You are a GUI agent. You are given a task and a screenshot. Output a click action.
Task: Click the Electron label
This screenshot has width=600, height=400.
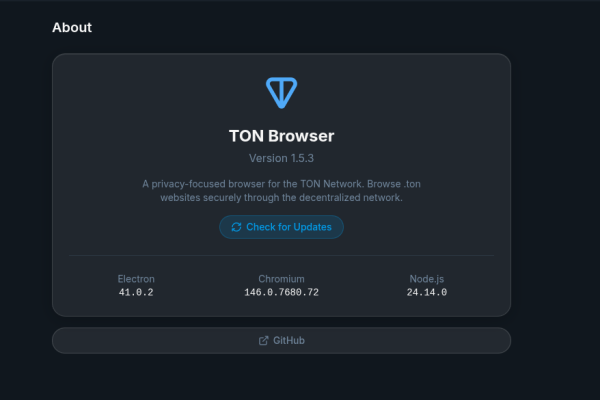[x=136, y=278]
